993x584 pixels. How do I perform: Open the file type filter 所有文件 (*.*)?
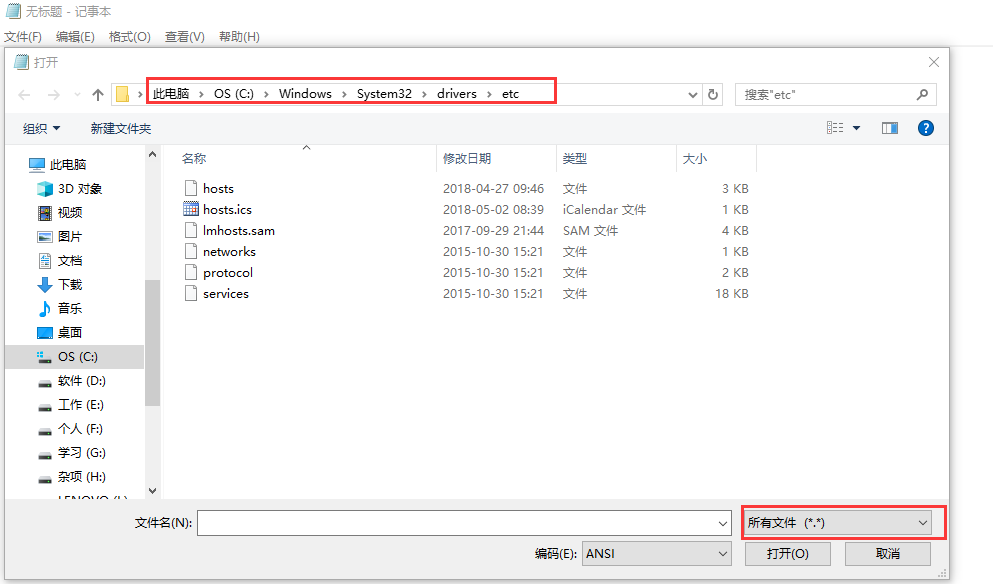[837, 523]
